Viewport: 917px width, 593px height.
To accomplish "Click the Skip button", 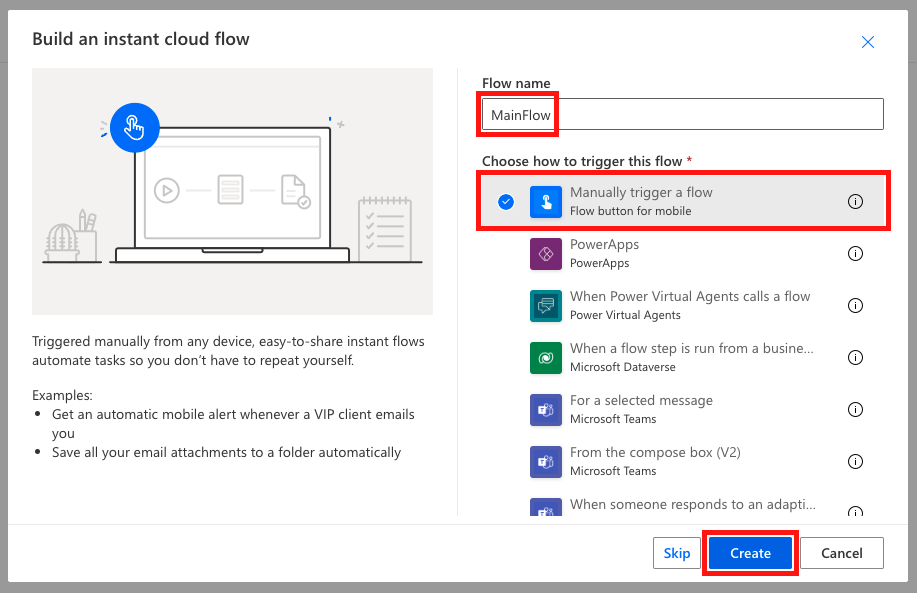I will [677, 552].
